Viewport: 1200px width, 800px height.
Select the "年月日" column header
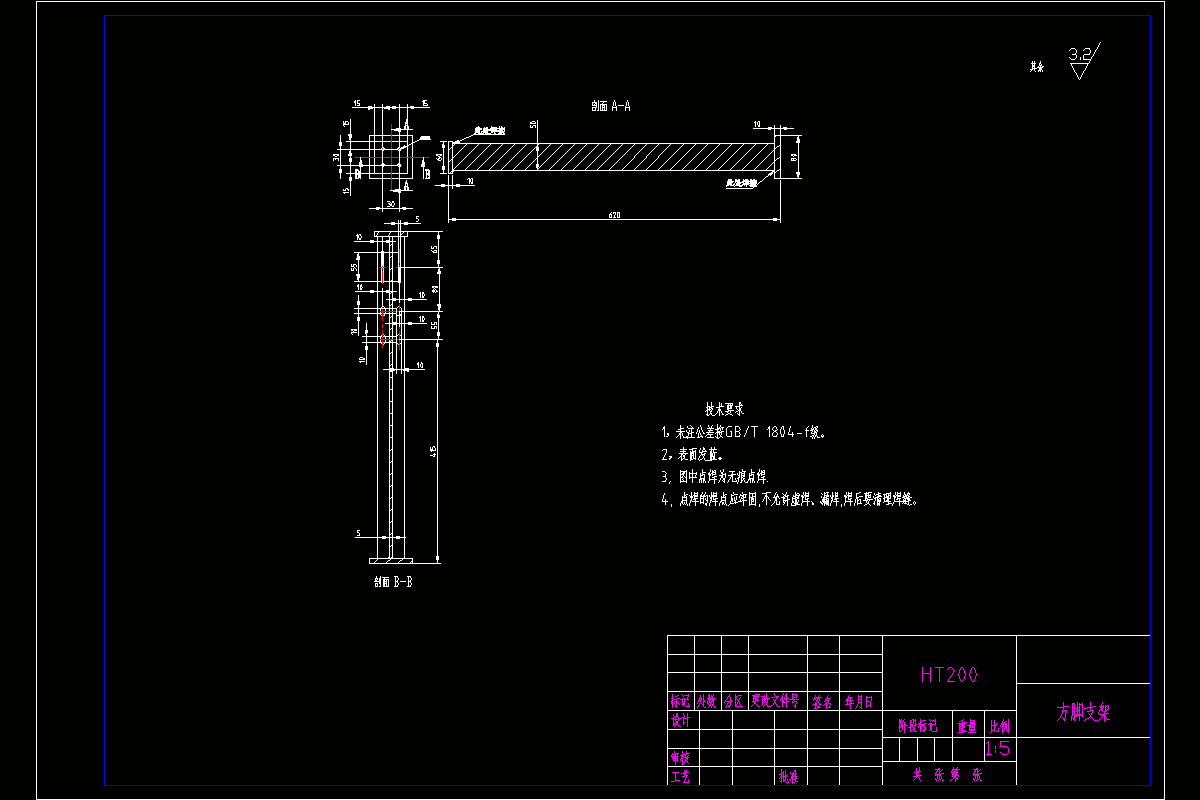point(859,702)
